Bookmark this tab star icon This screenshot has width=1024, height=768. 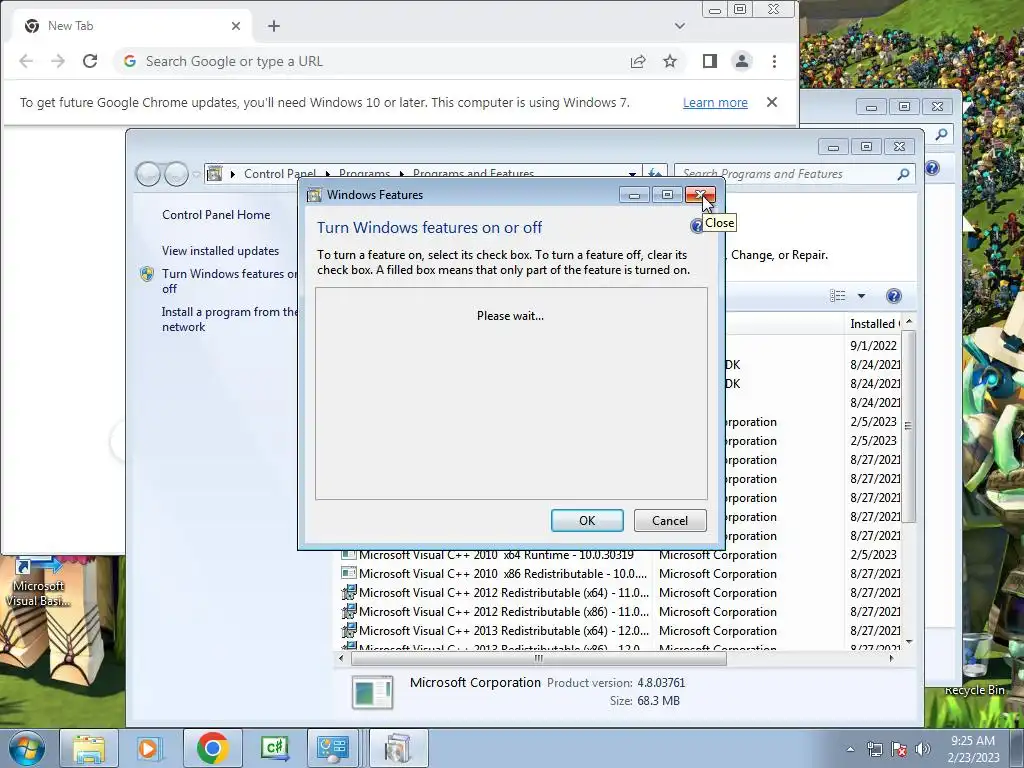coord(670,61)
